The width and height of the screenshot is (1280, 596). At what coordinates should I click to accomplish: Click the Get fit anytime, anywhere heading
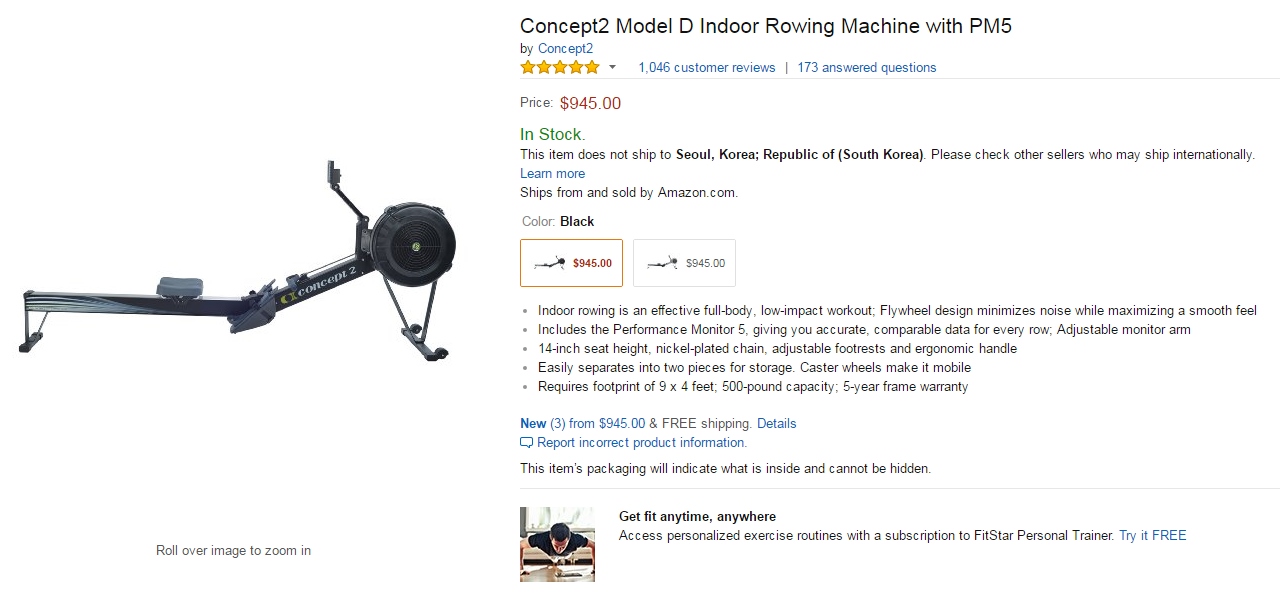tap(697, 517)
